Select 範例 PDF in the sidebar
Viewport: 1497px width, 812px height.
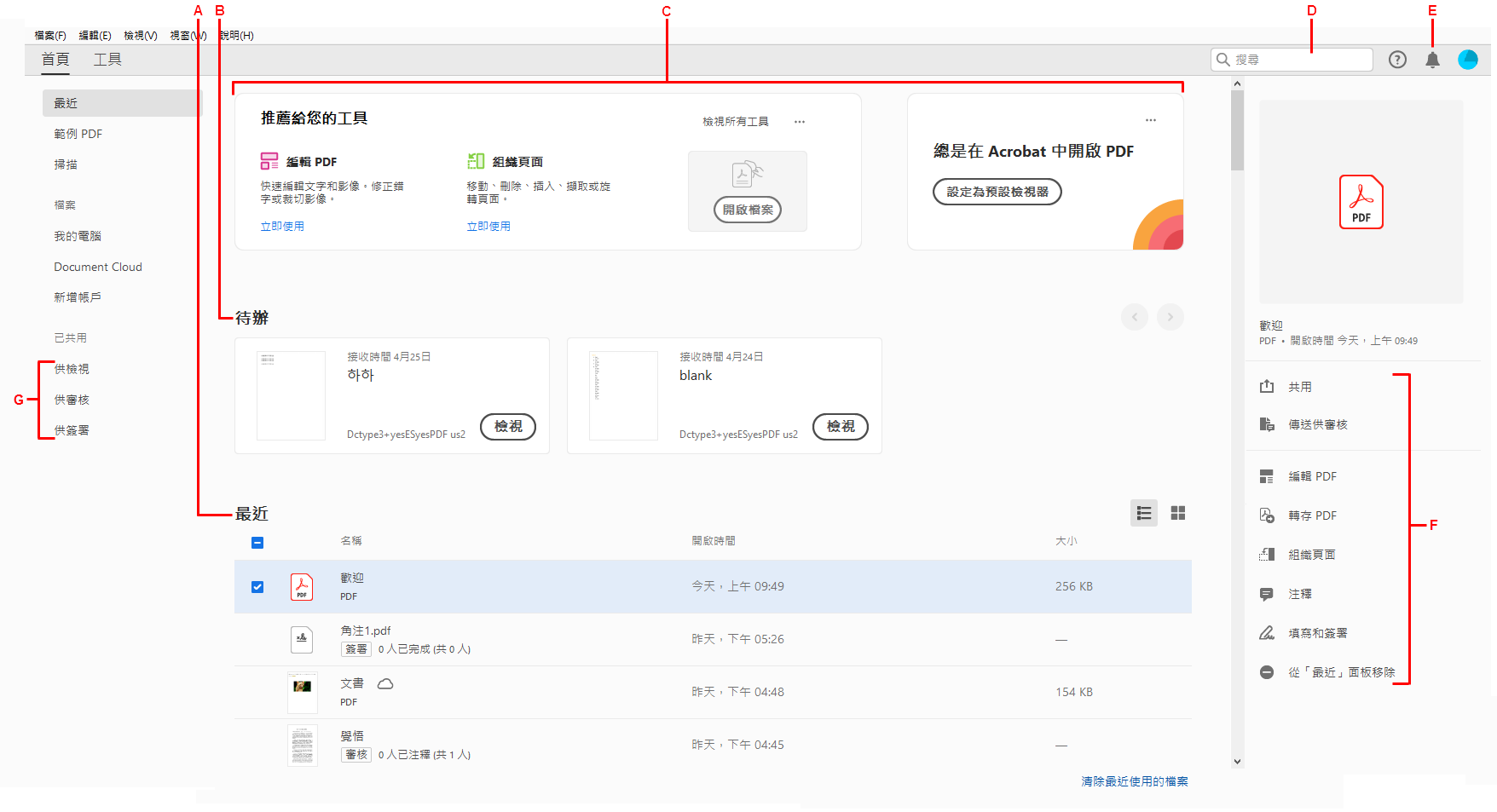click(78, 134)
